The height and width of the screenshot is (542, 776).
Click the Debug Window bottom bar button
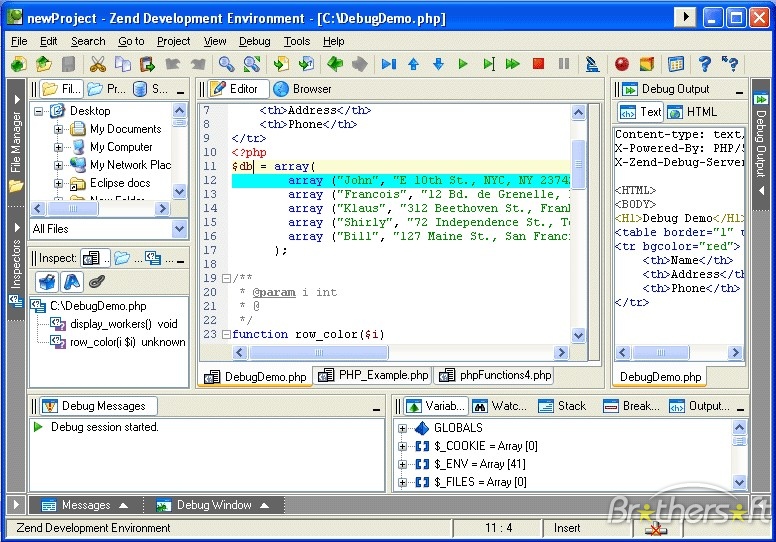[x=212, y=505]
